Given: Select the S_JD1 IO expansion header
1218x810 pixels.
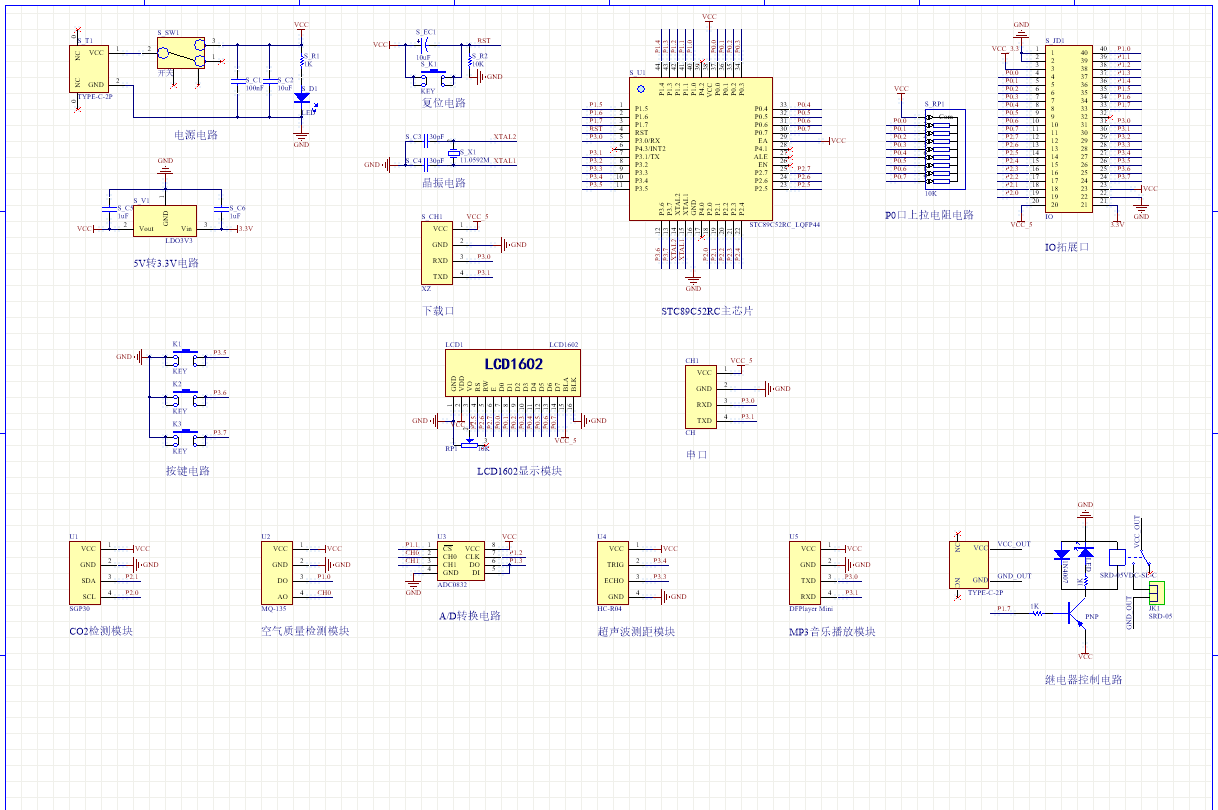Looking at the screenshot, I should [x=1068, y=129].
